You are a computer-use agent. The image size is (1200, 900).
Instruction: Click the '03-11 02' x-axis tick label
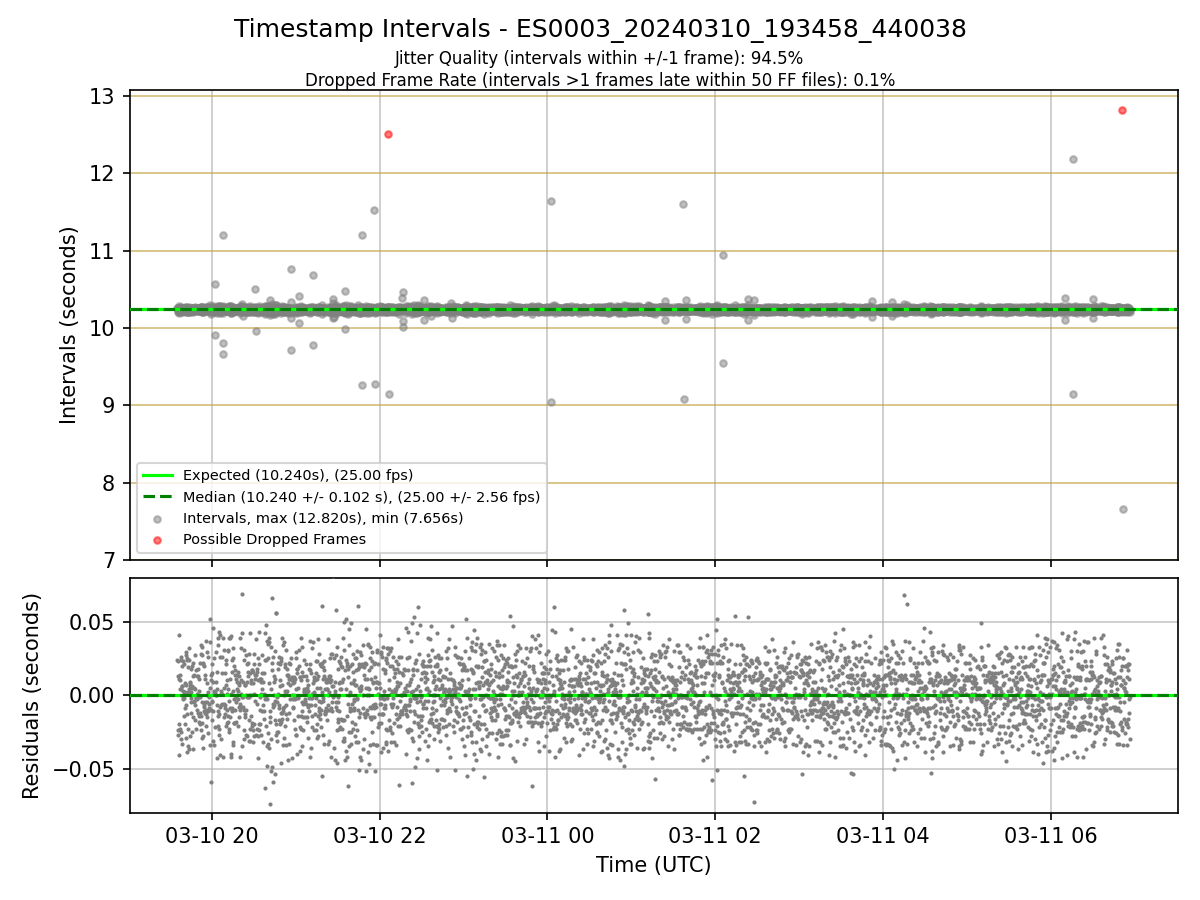[714, 834]
